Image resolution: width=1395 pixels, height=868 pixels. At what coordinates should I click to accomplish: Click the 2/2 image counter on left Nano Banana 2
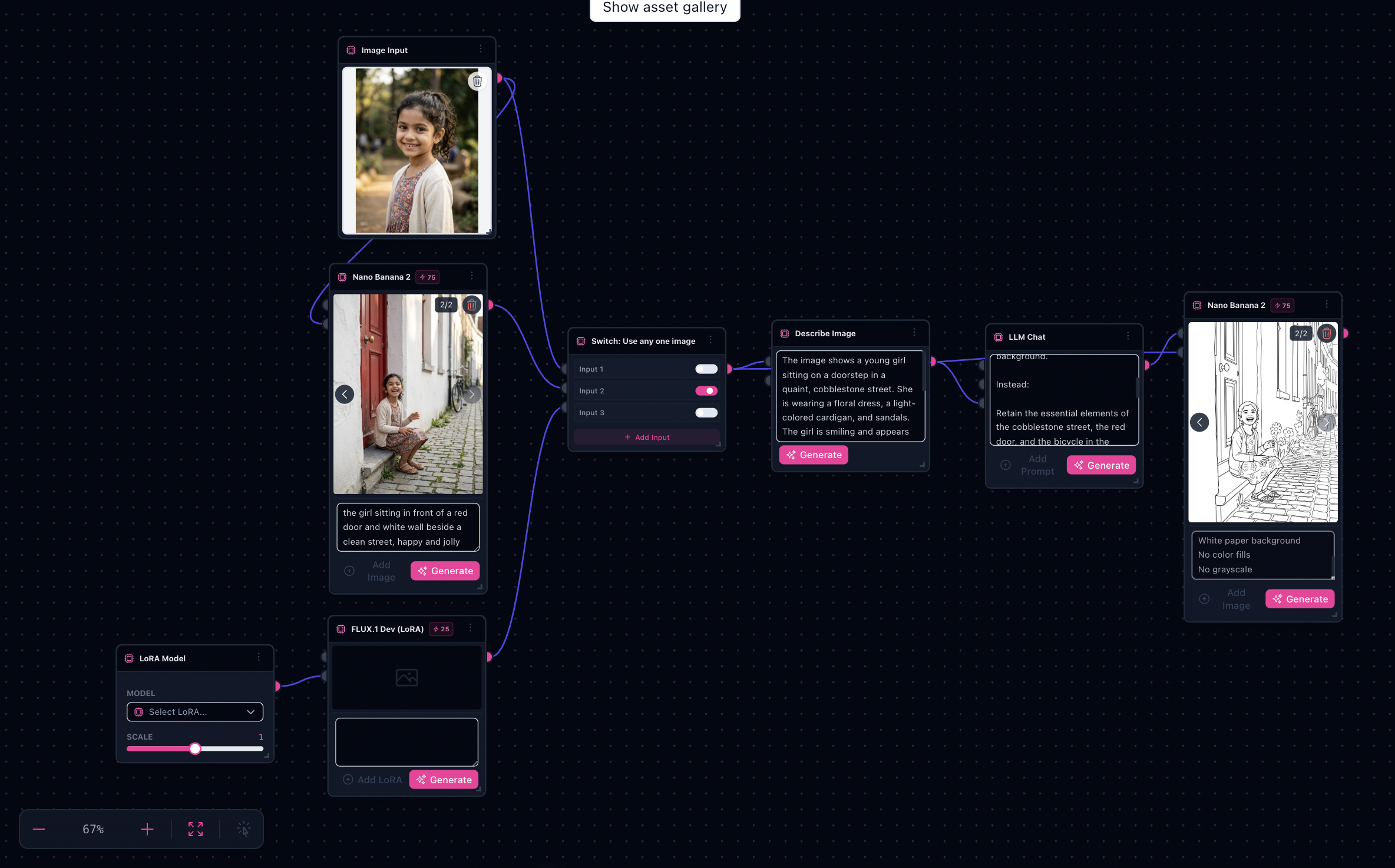pyautogui.click(x=446, y=304)
